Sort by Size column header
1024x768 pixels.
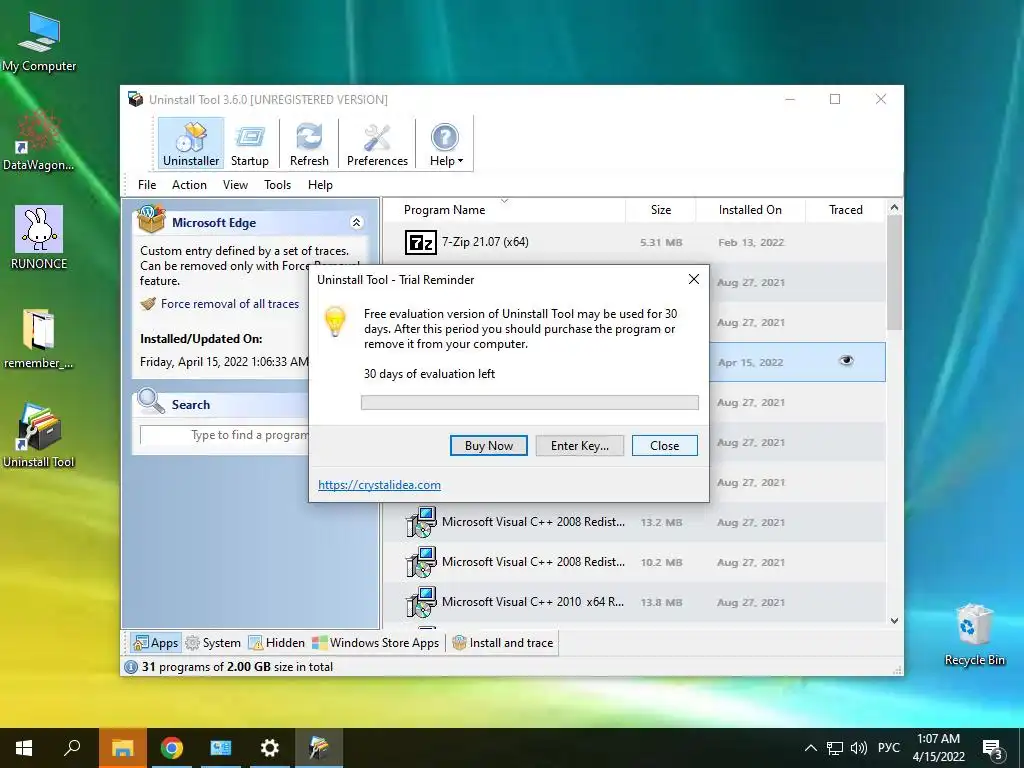pos(661,210)
